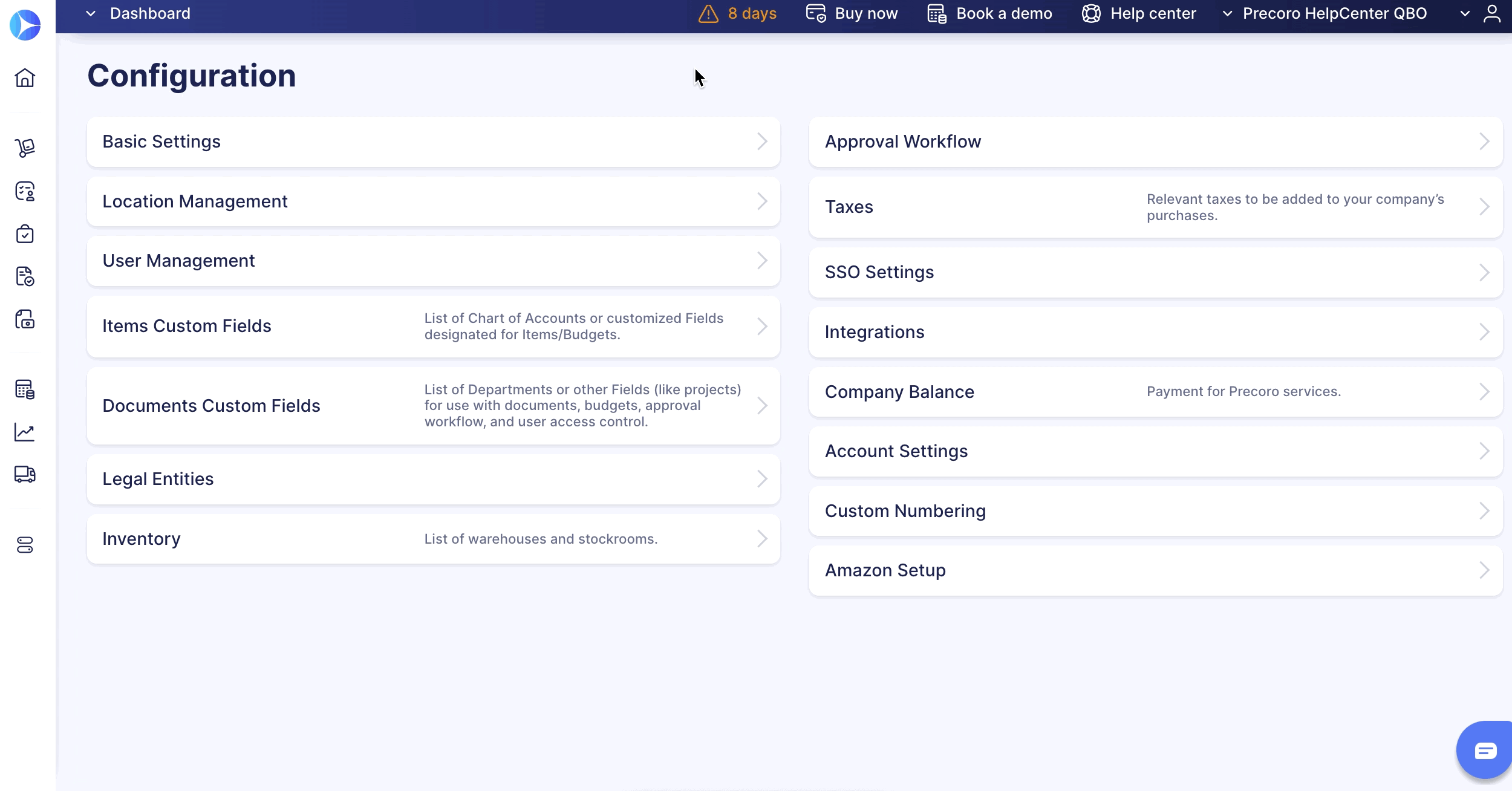Screen dimensions: 1512x791
Task: Expand the company selector chevron before Precoro HelpCenter QBO
Action: pyautogui.click(x=1227, y=14)
